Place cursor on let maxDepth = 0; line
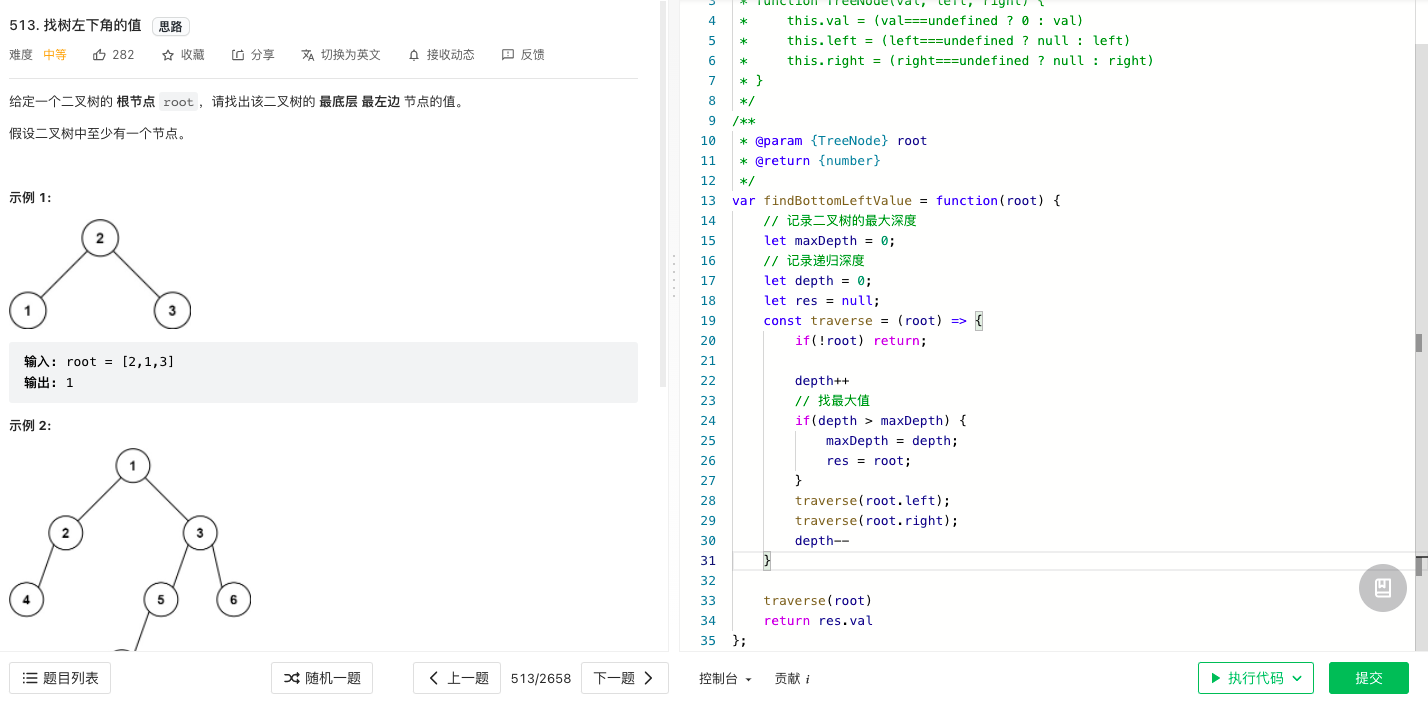Screen dimensions: 1428x703 coord(828,240)
